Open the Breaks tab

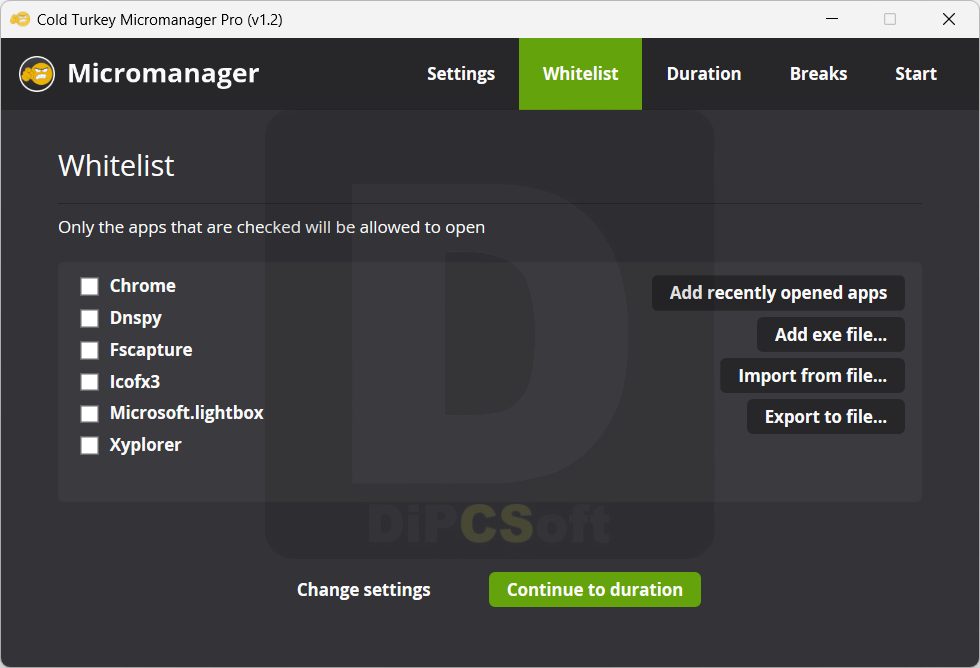pyautogui.click(x=818, y=74)
